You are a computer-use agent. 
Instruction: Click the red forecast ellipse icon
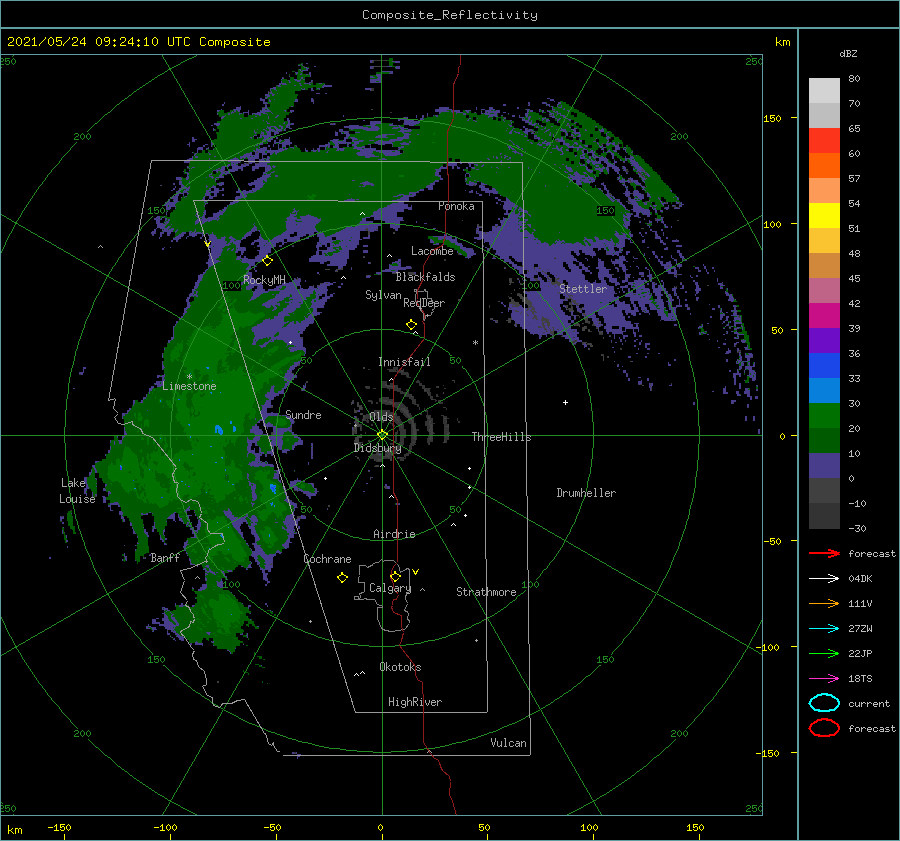point(824,728)
